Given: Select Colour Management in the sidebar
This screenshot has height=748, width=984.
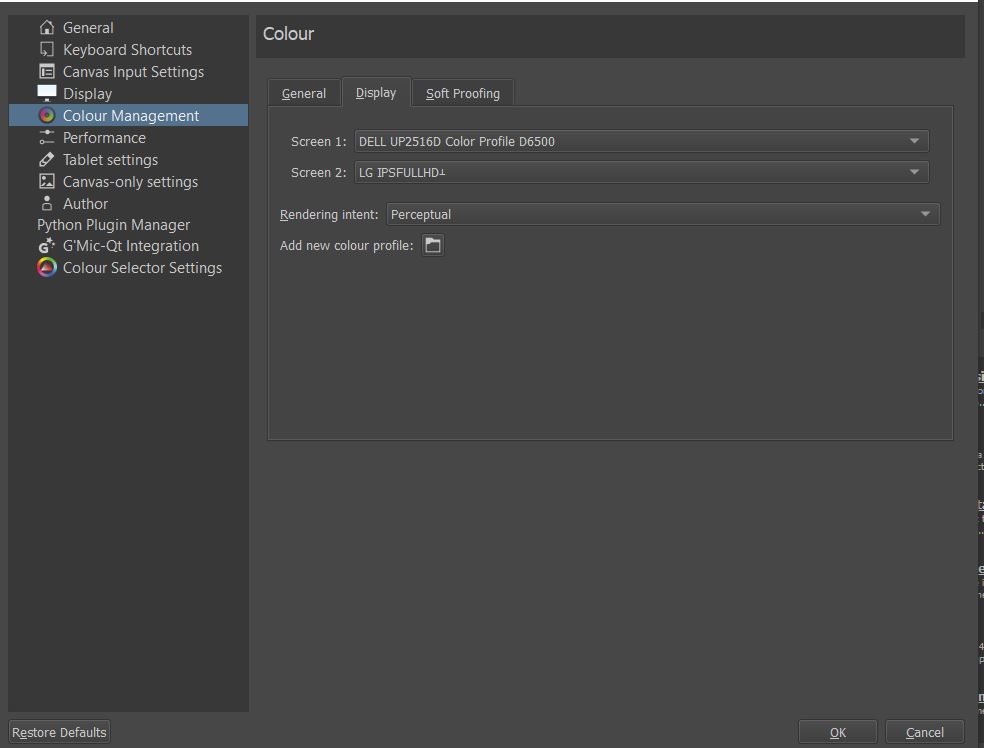Looking at the screenshot, I should tap(129, 115).
